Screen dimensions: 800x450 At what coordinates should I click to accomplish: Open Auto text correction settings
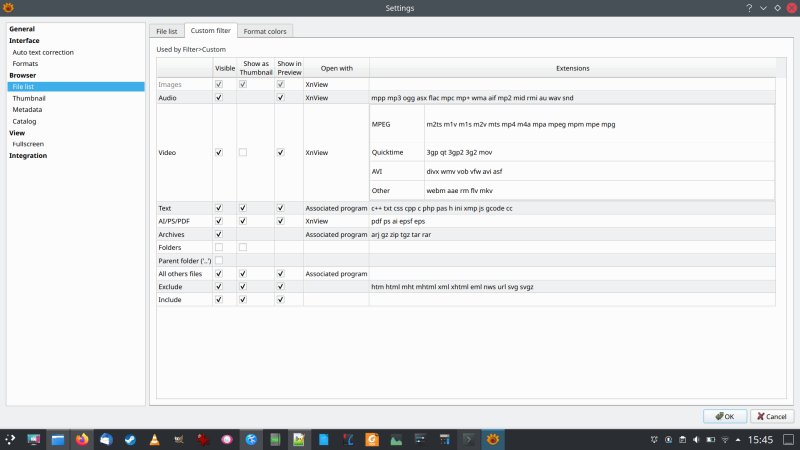(43, 52)
